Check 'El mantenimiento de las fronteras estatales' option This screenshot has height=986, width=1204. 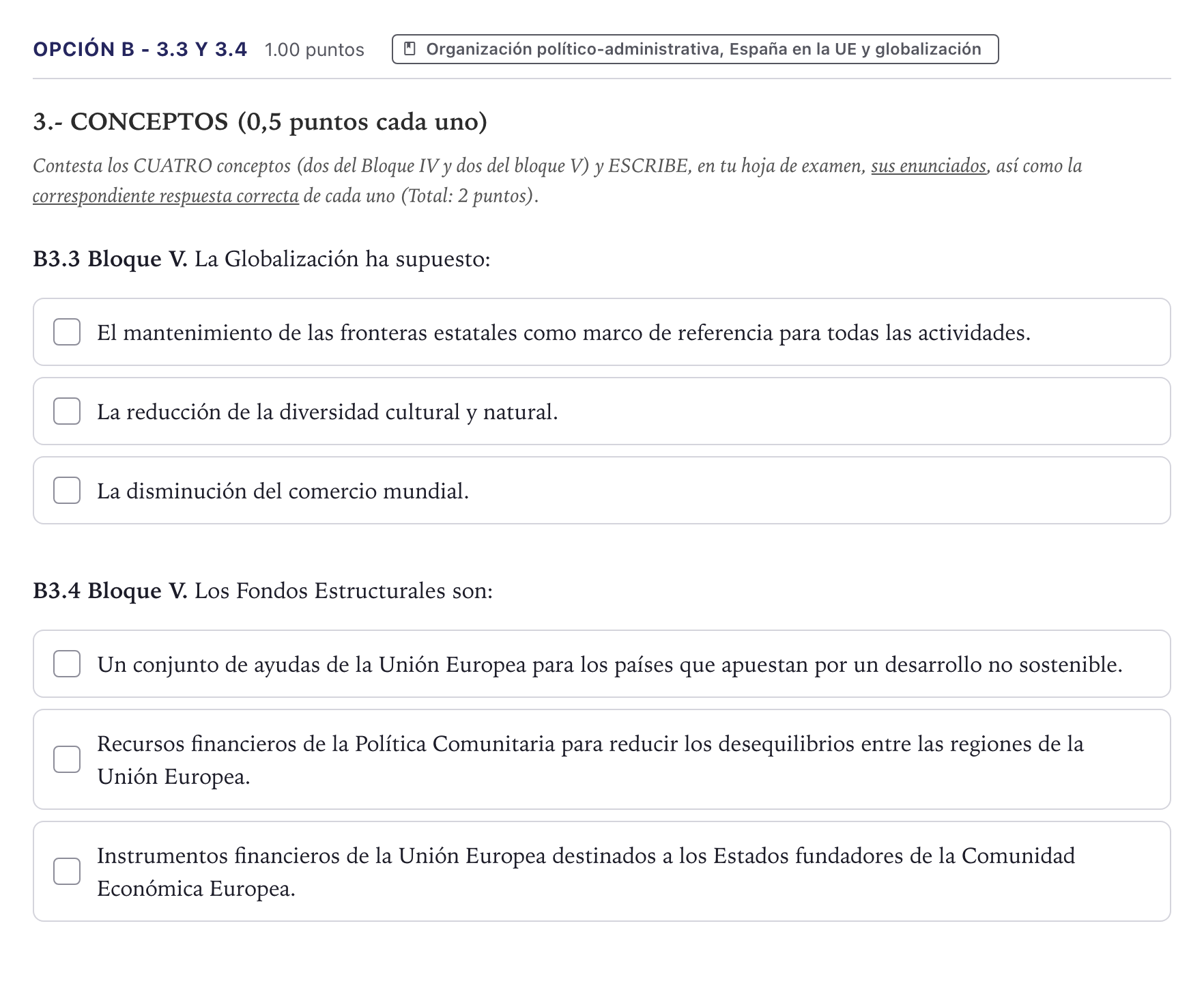(67, 332)
